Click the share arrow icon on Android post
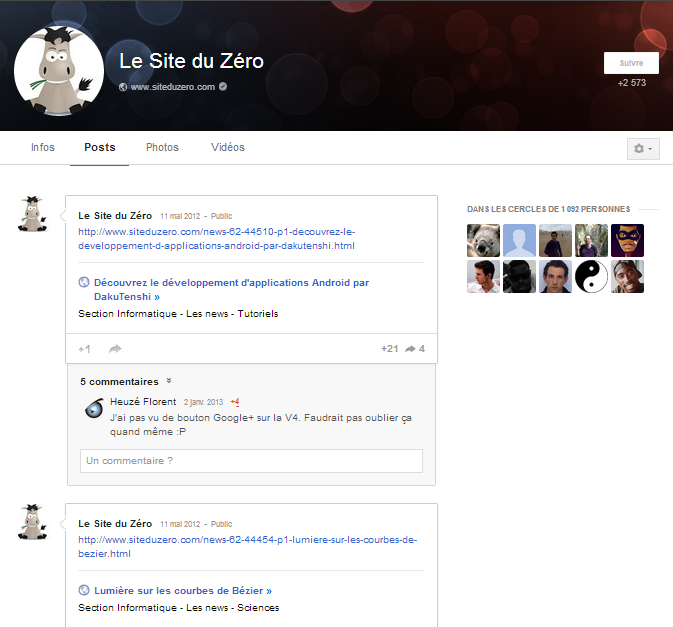 tap(115, 349)
